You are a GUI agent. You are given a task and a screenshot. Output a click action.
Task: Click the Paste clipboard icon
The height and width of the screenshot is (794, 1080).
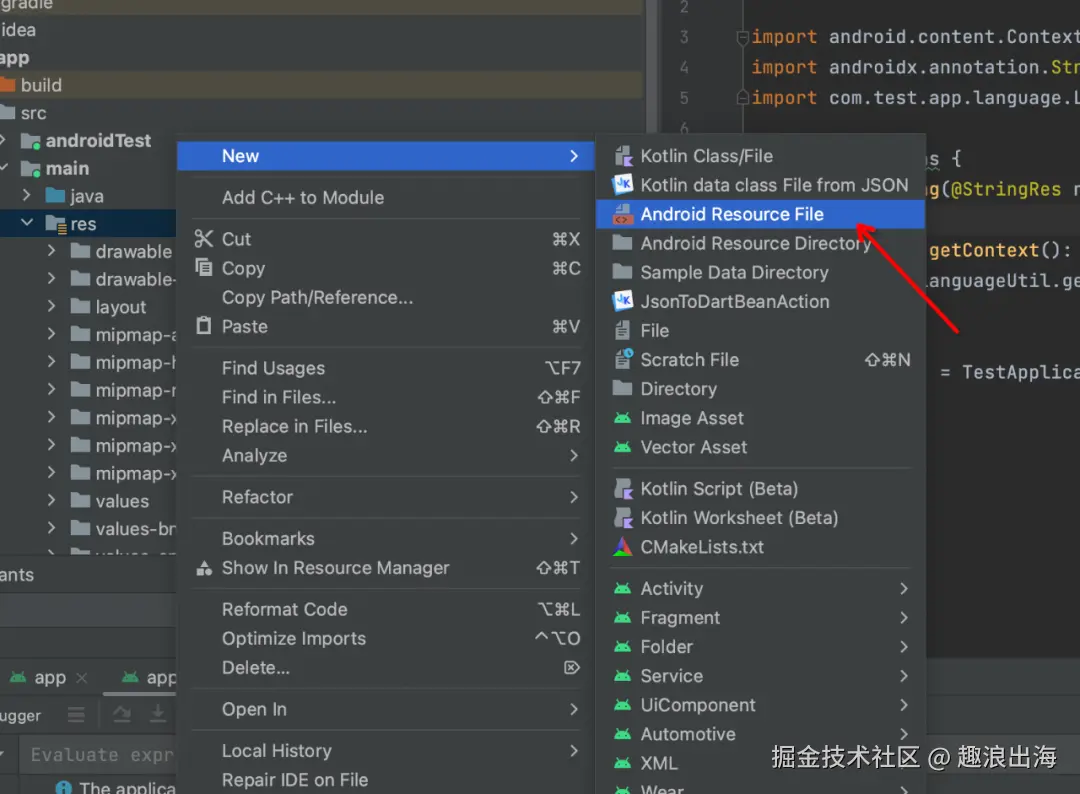(x=204, y=326)
